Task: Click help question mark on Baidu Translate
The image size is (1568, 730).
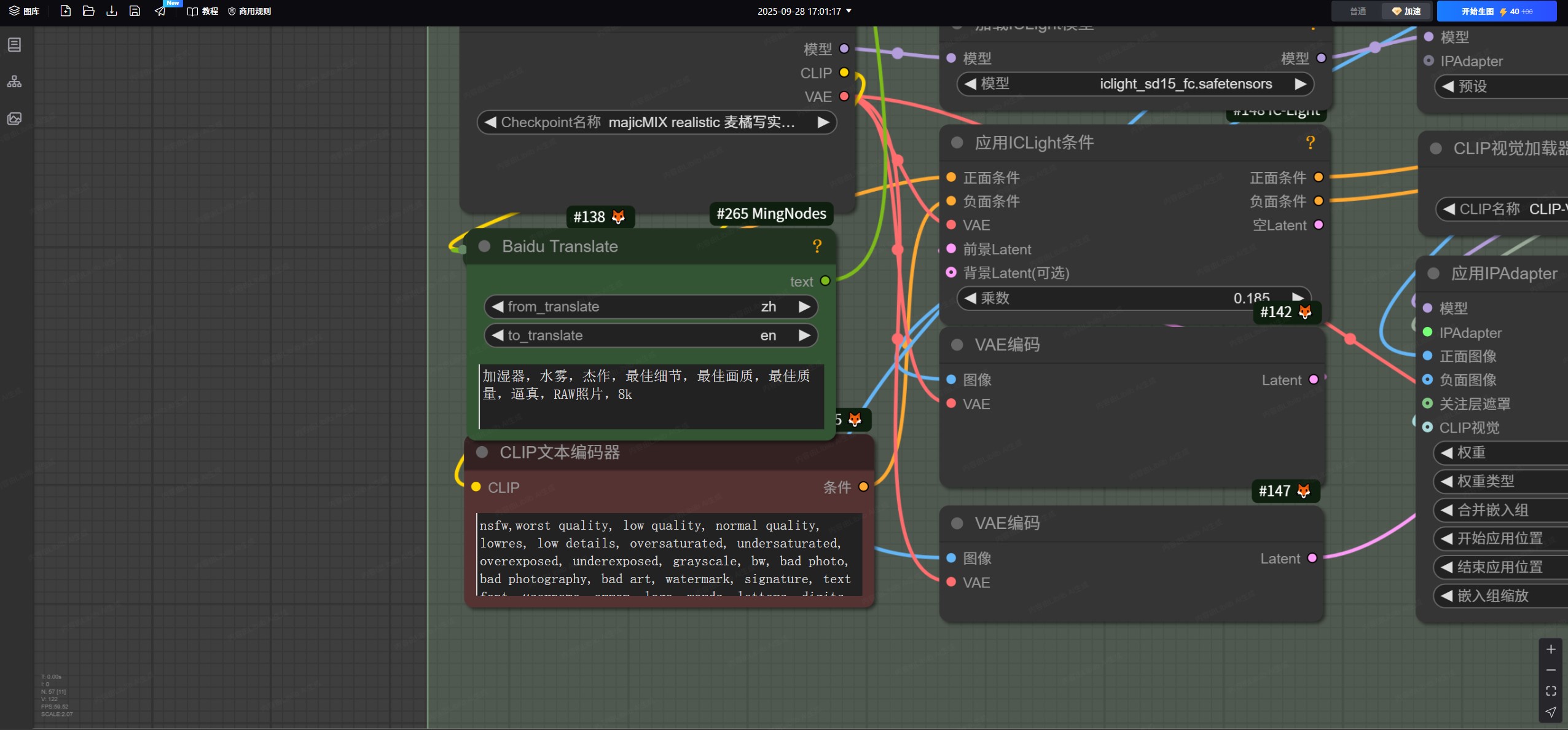Action: 817,246
